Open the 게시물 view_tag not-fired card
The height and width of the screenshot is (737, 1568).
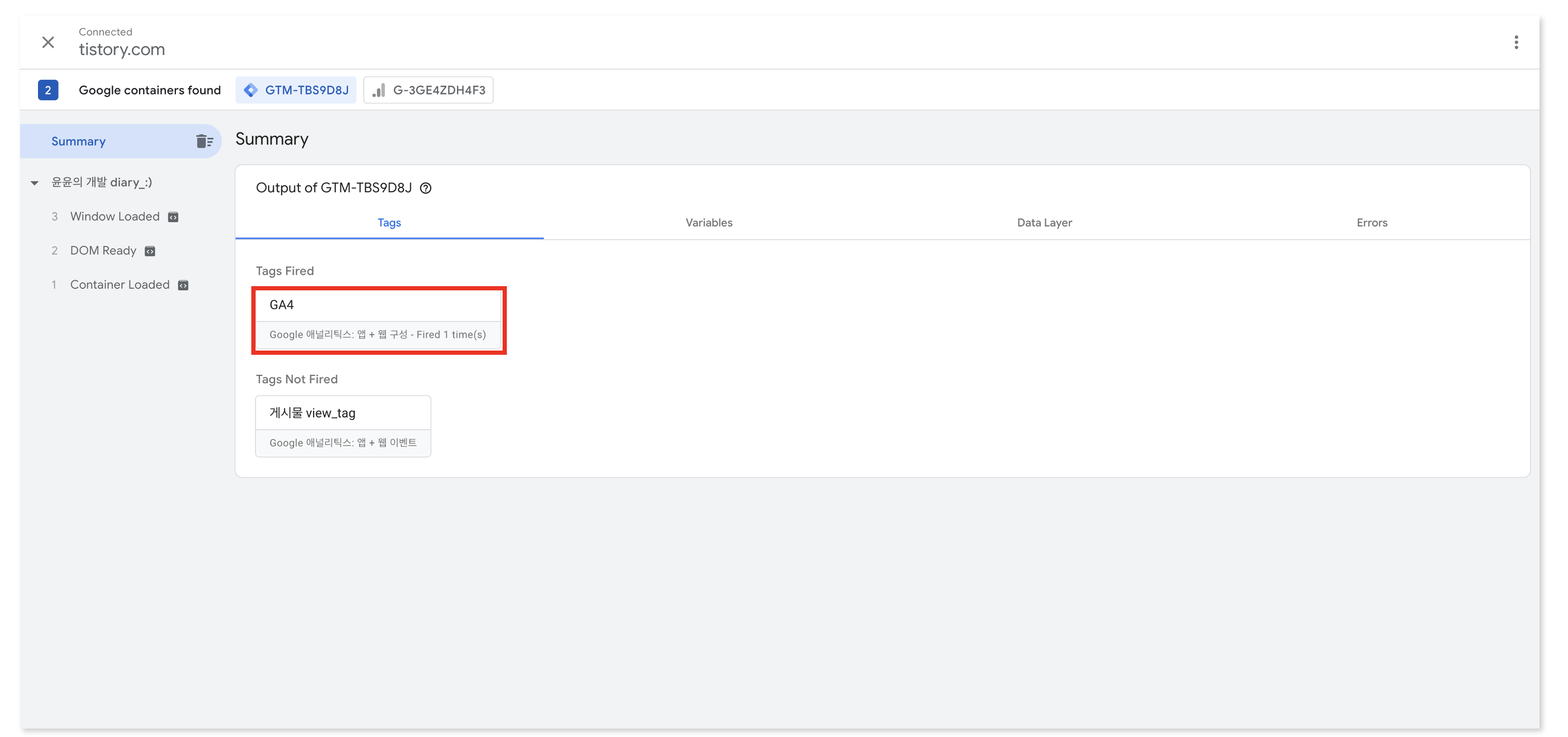[x=343, y=426]
